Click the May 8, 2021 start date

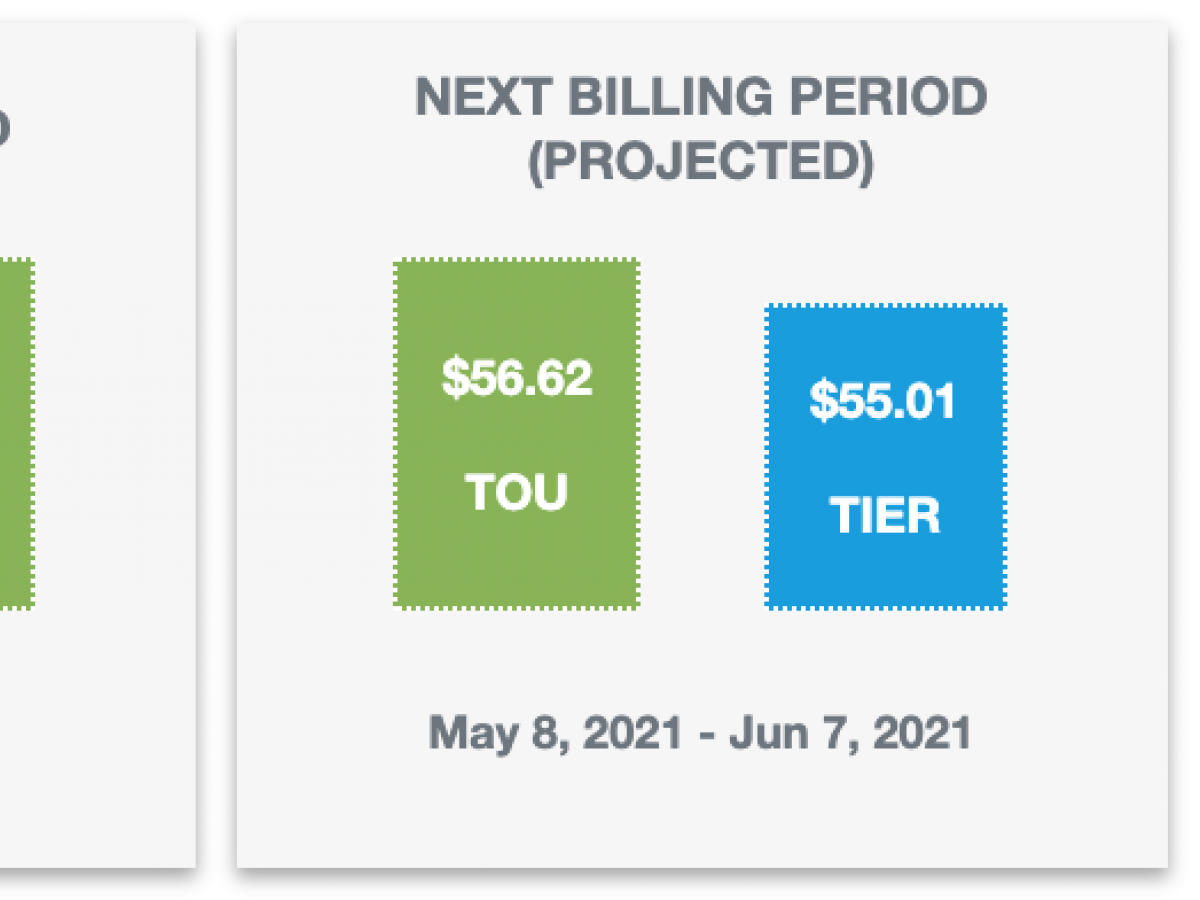pos(556,733)
